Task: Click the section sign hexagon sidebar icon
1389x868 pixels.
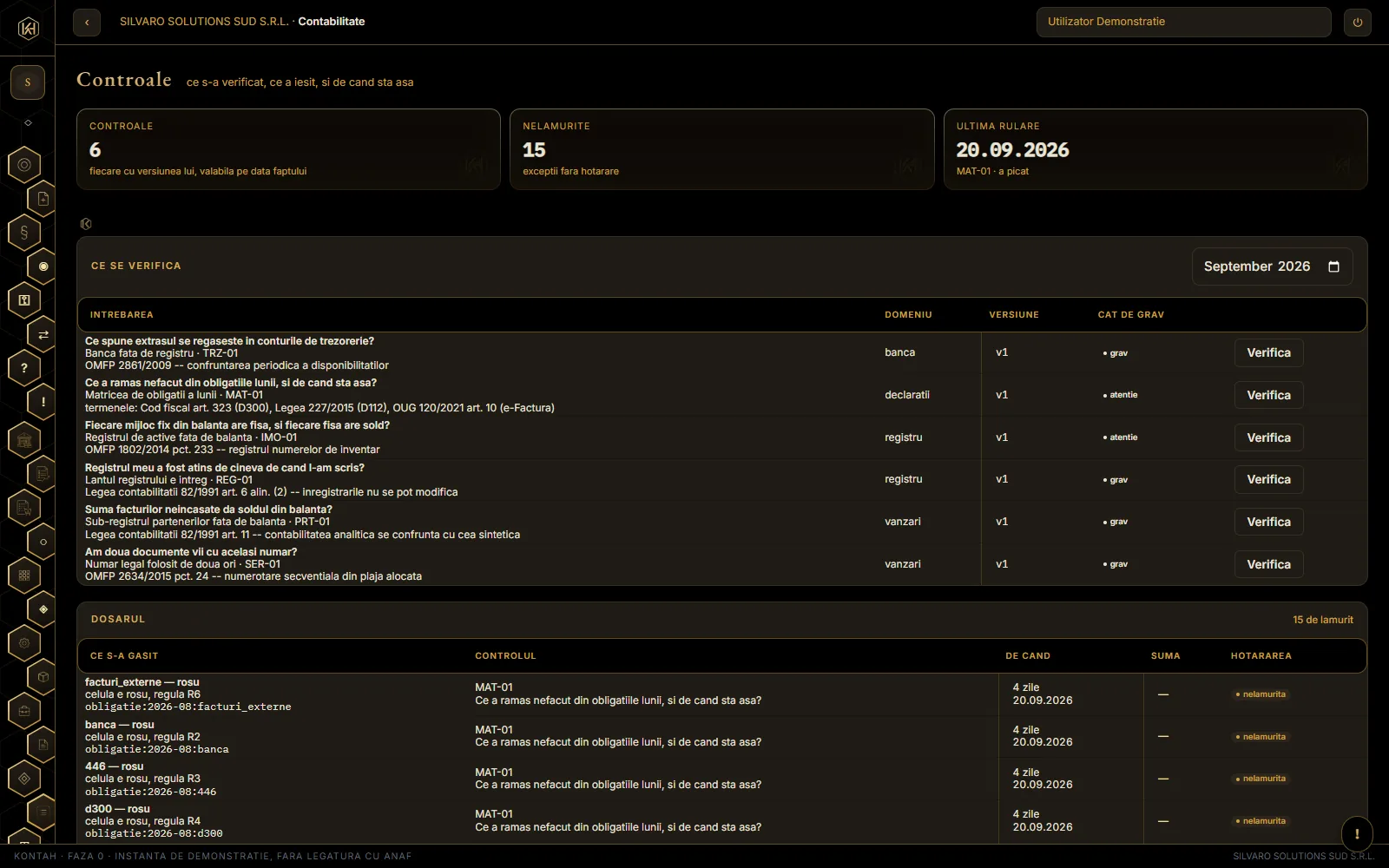Action: point(24,233)
